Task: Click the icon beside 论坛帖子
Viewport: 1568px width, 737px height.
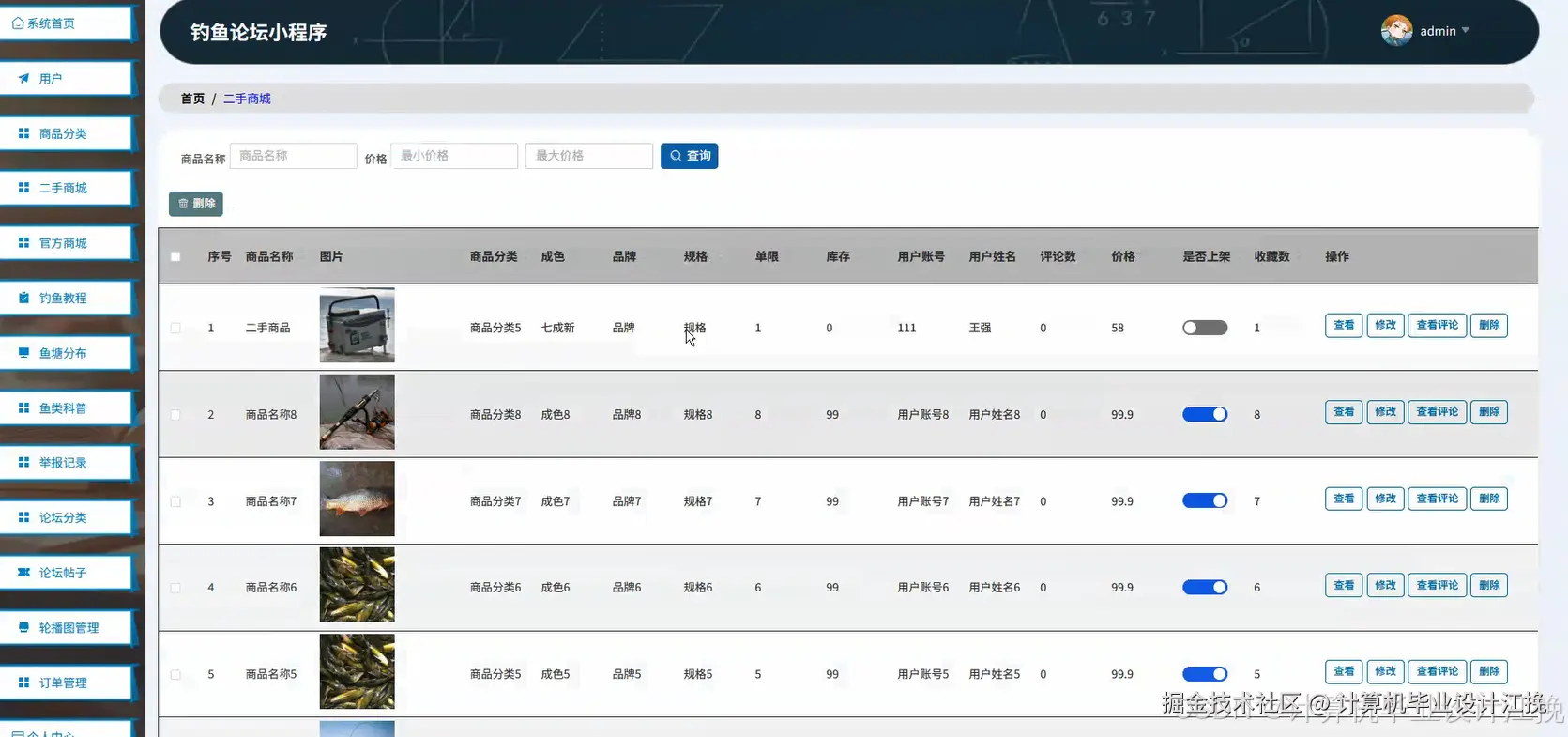Action: pos(23,572)
